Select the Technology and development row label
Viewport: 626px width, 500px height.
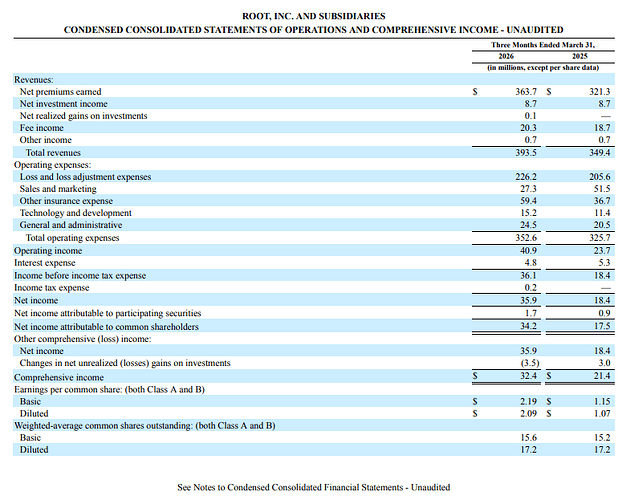tap(75, 213)
